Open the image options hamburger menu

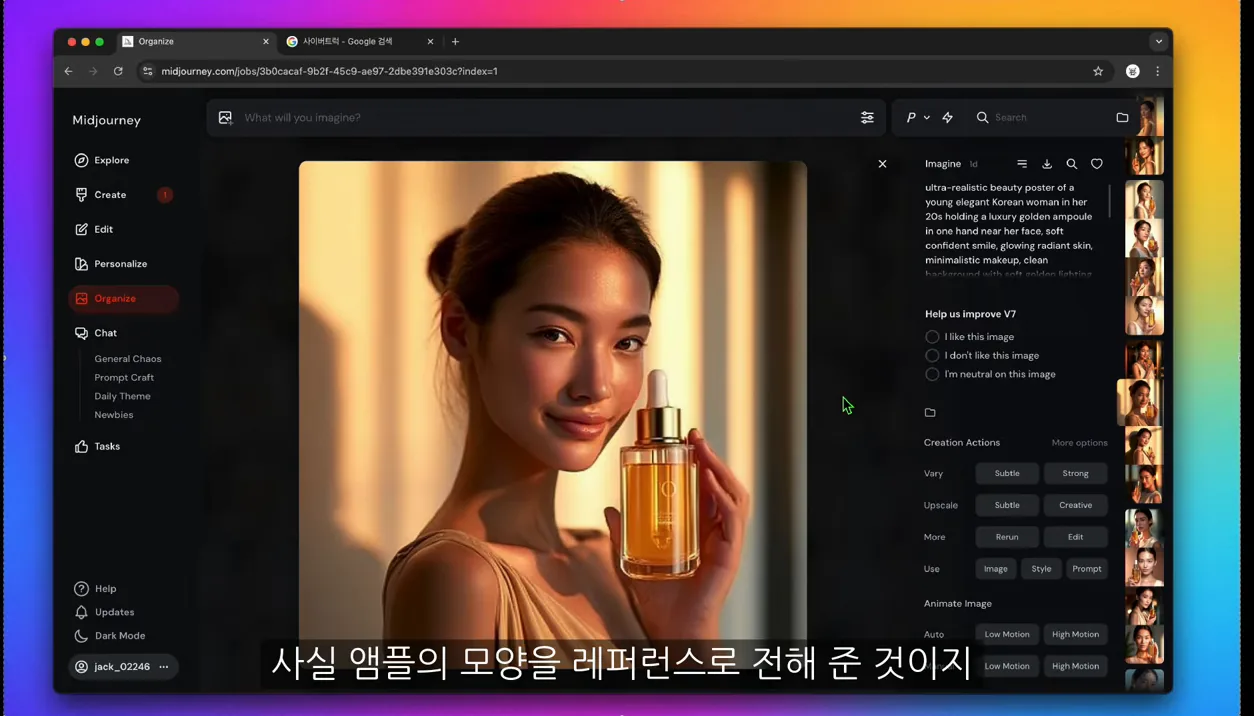[1022, 164]
